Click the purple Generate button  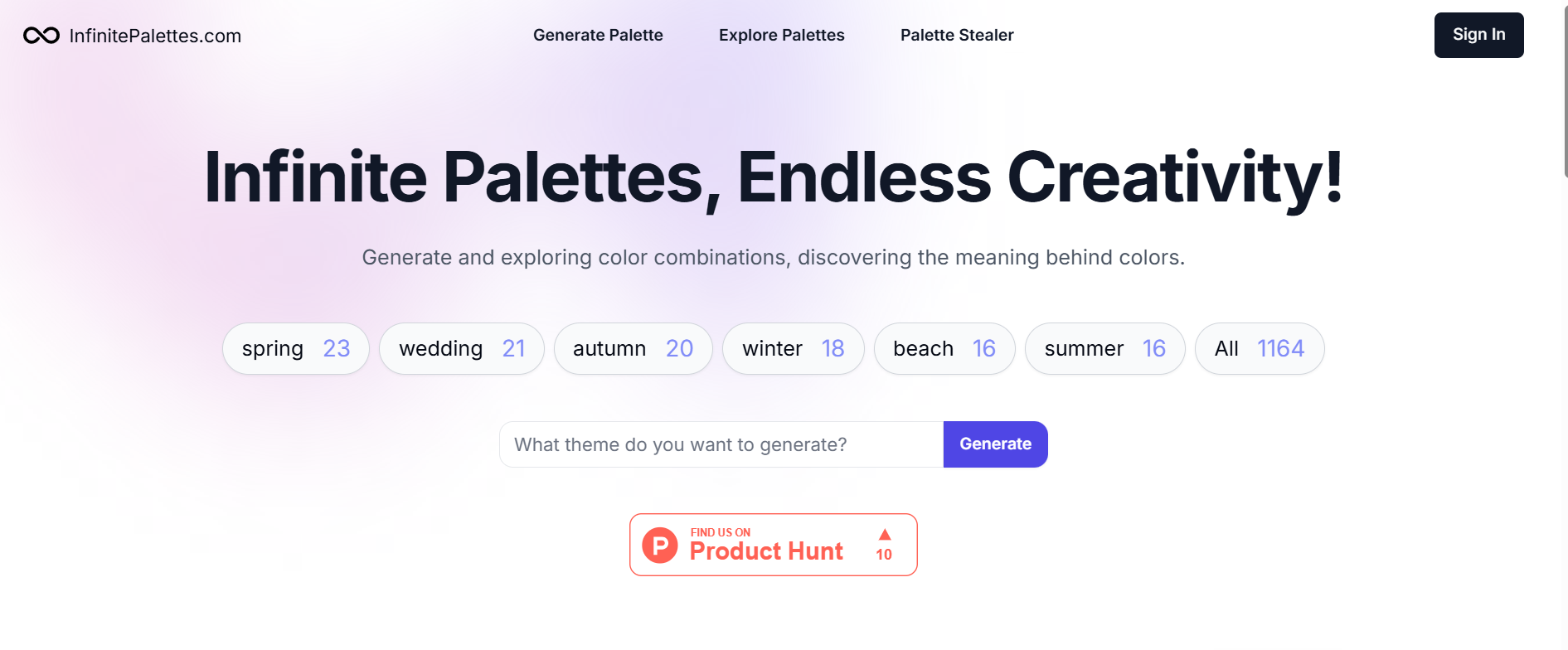click(x=996, y=444)
